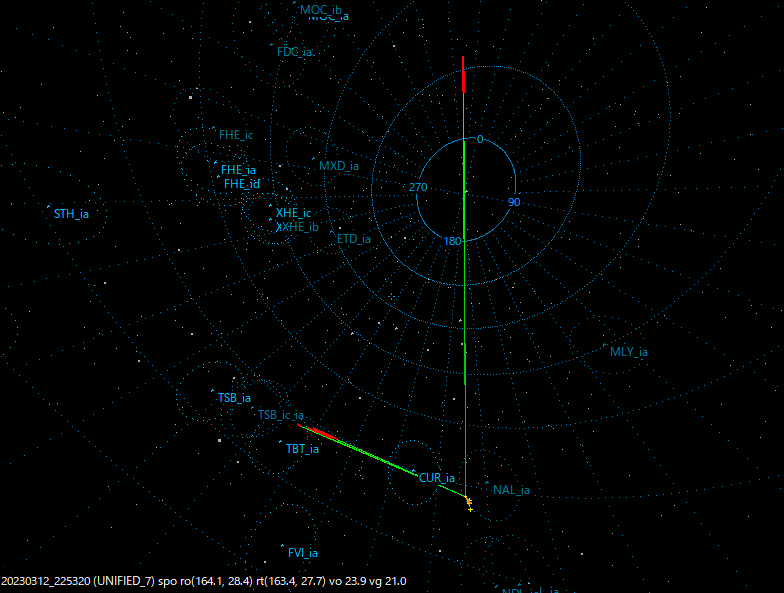Select the FDC_ia shower label
The height and width of the screenshot is (593, 784).
[x=295, y=51]
